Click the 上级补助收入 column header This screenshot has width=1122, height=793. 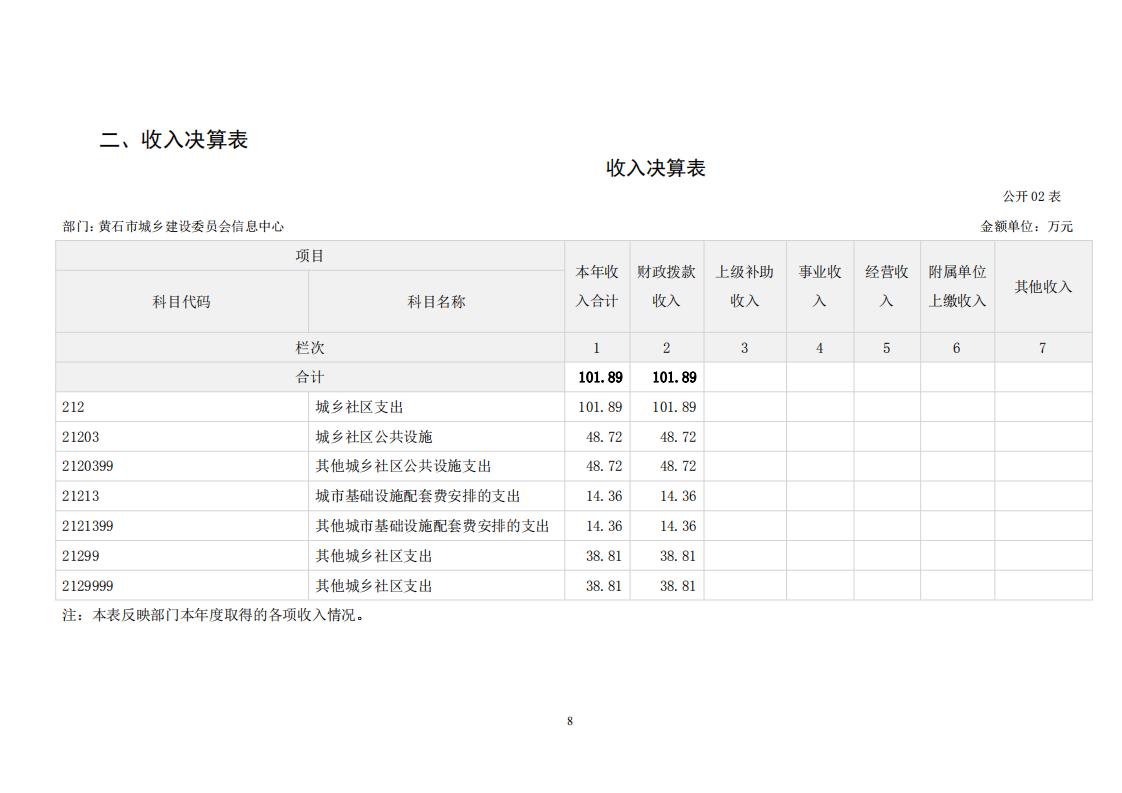click(744, 286)
